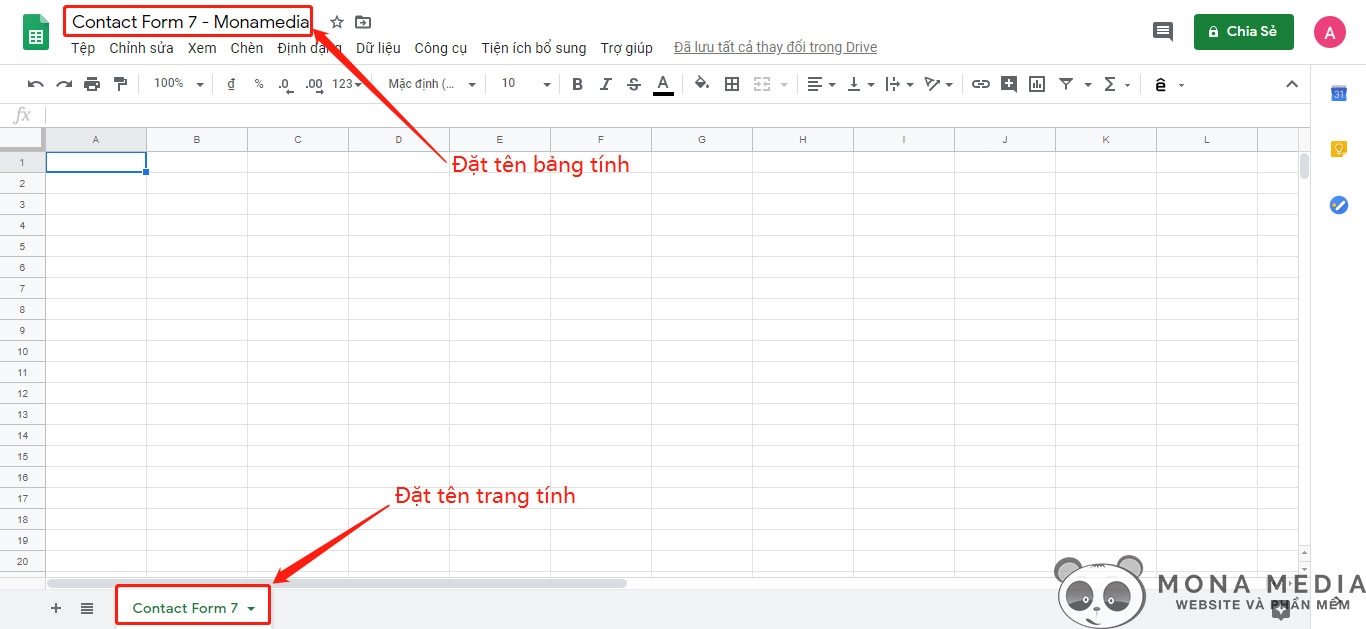Open Google Keep from side panel

point(1339,149)
